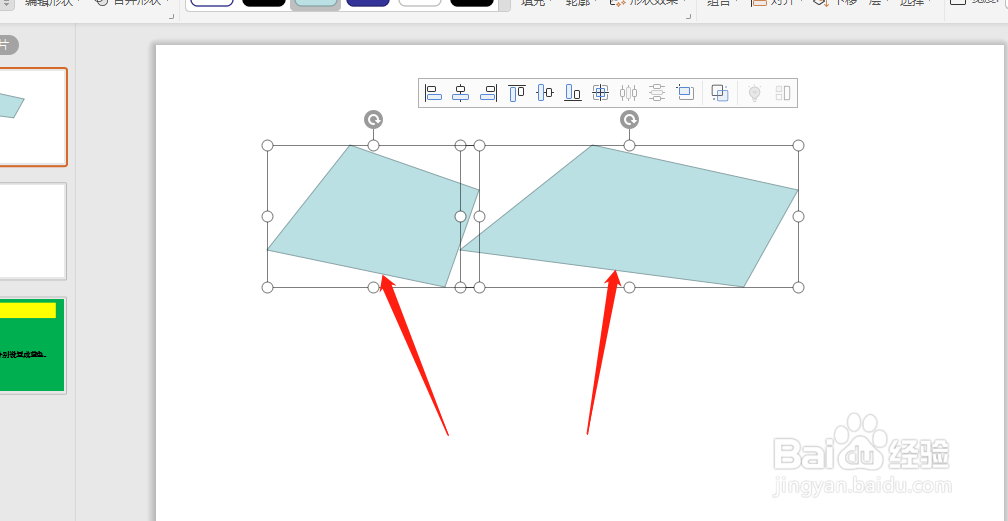Open the shape effects dialog launcher
The image size is (1008, 521).
[x=688, y=15]
